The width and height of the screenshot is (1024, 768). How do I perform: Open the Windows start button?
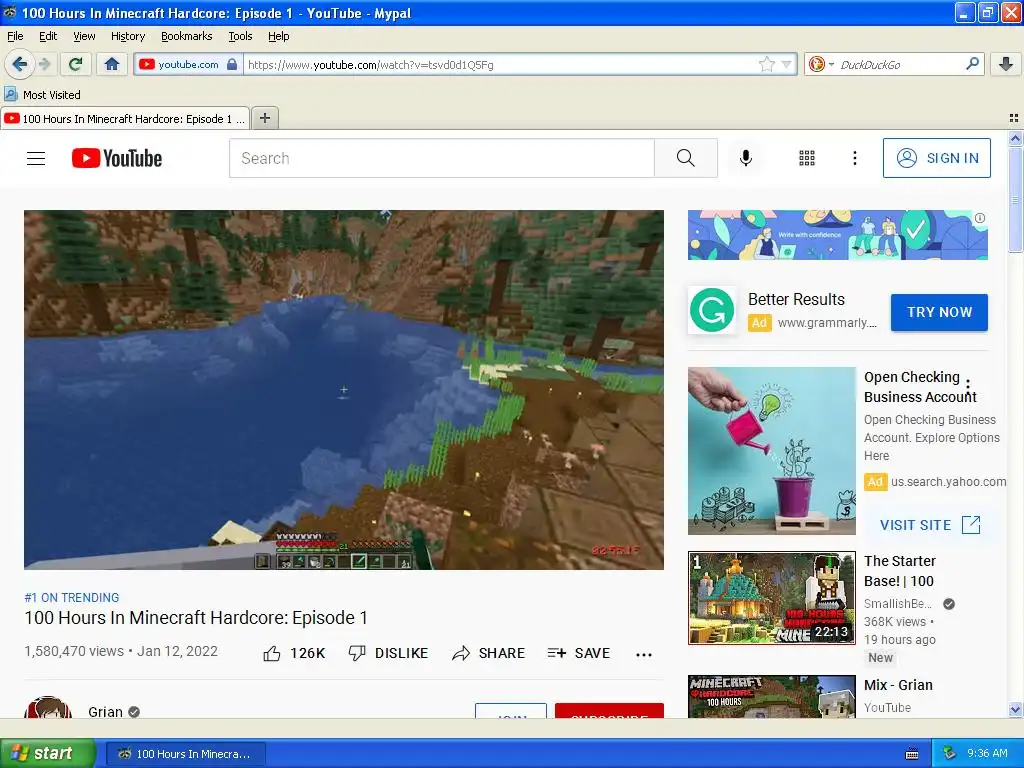(47, 754)
